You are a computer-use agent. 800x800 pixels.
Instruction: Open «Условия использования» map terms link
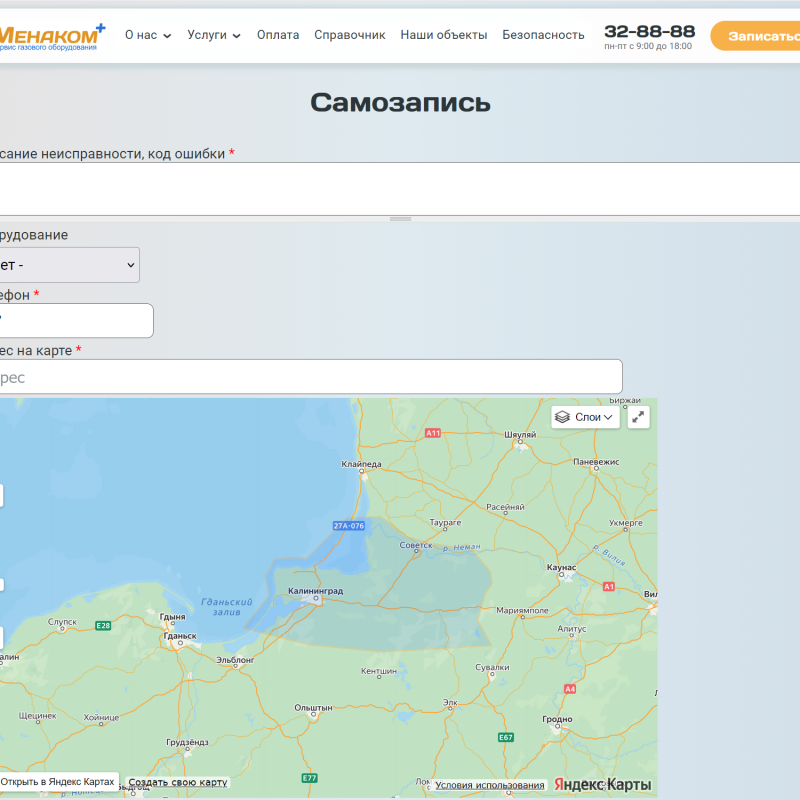[490, 785]
